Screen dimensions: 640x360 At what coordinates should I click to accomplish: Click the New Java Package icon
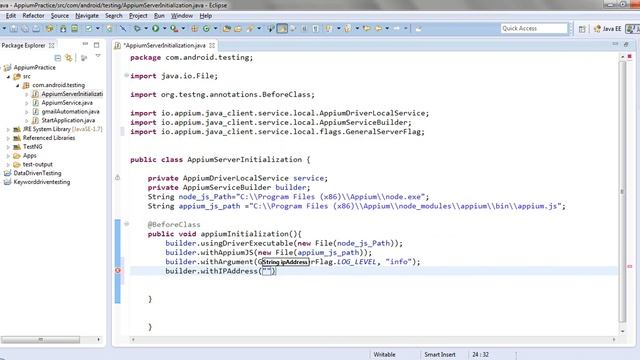[194, 29]
